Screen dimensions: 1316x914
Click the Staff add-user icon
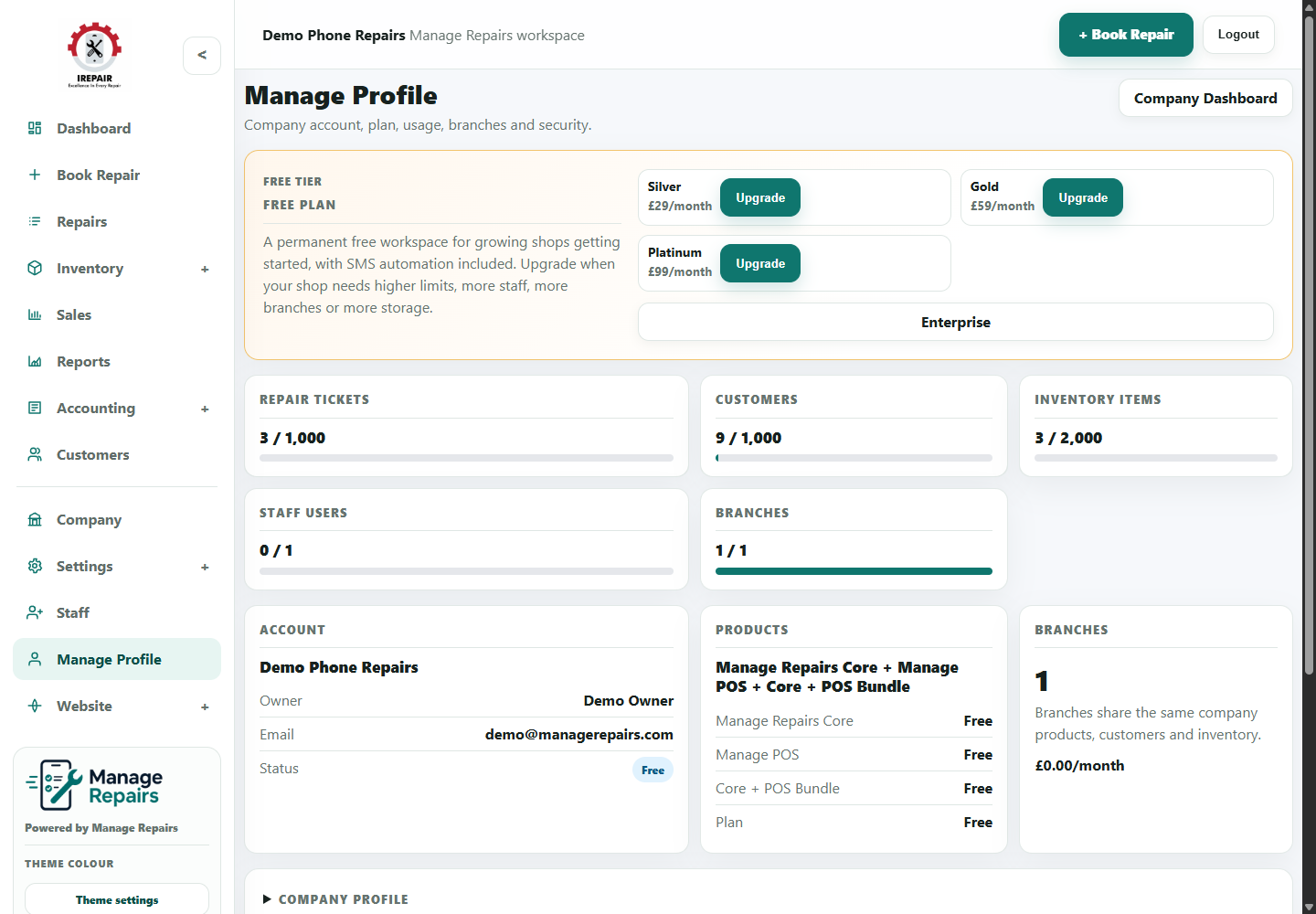click(x=35, y=612)
